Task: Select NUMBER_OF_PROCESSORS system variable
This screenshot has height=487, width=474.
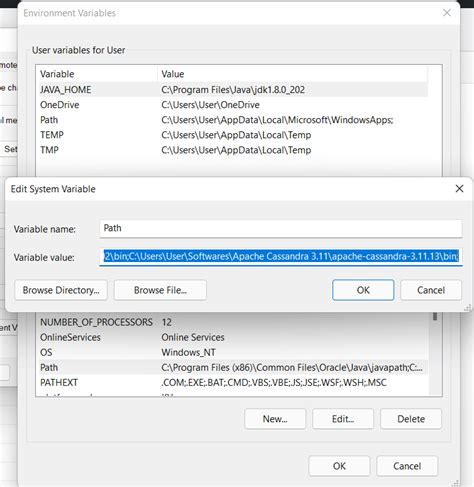Action: pyautogui.click(x=233, y=322)
